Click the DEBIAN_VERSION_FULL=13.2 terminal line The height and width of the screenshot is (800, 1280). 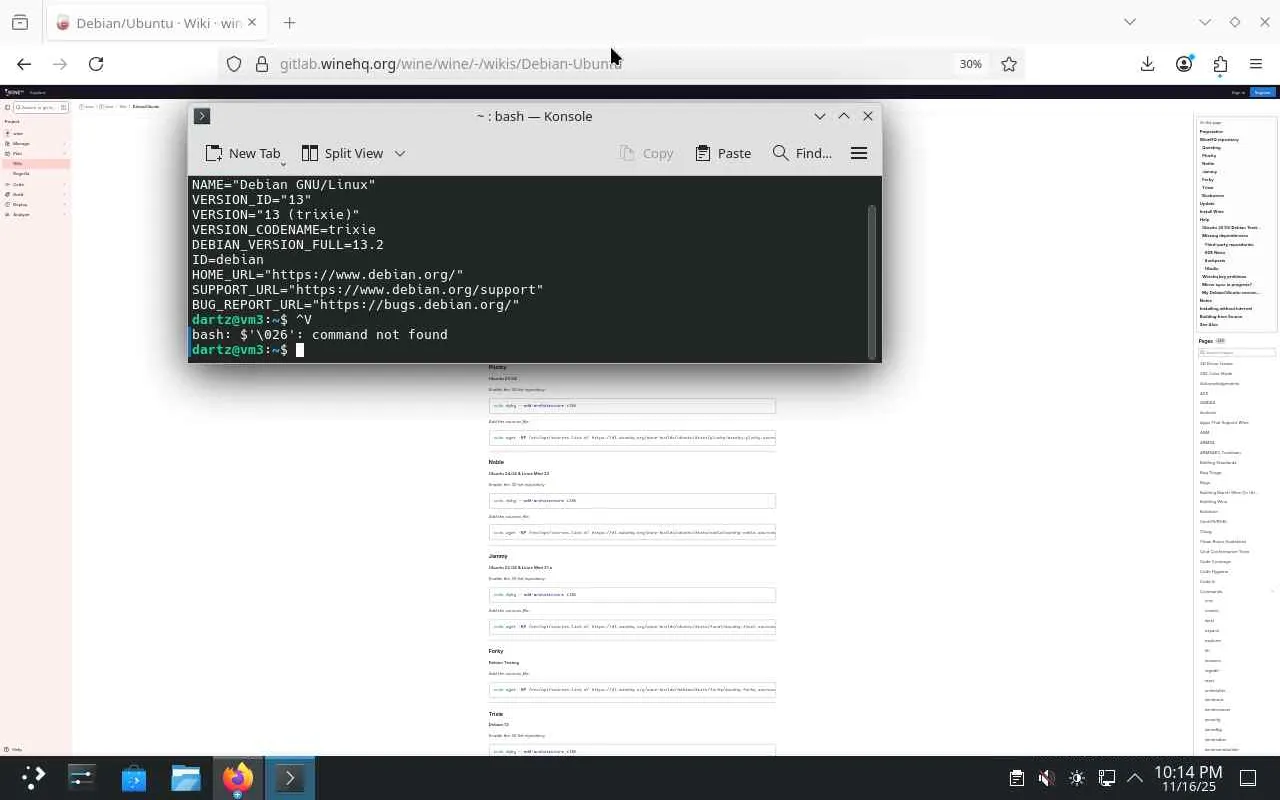pos(288,245)
